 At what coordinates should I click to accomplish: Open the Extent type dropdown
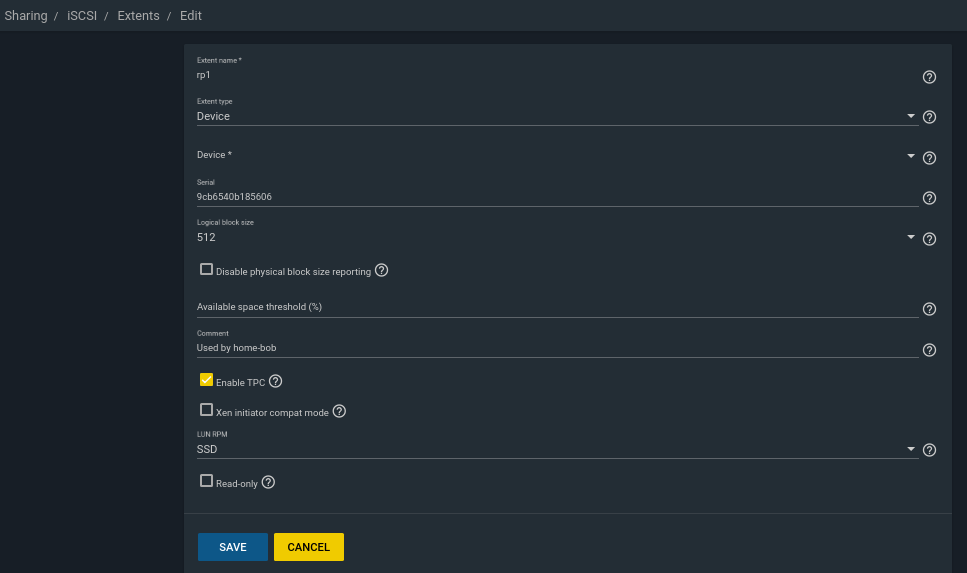coord(557,116)
